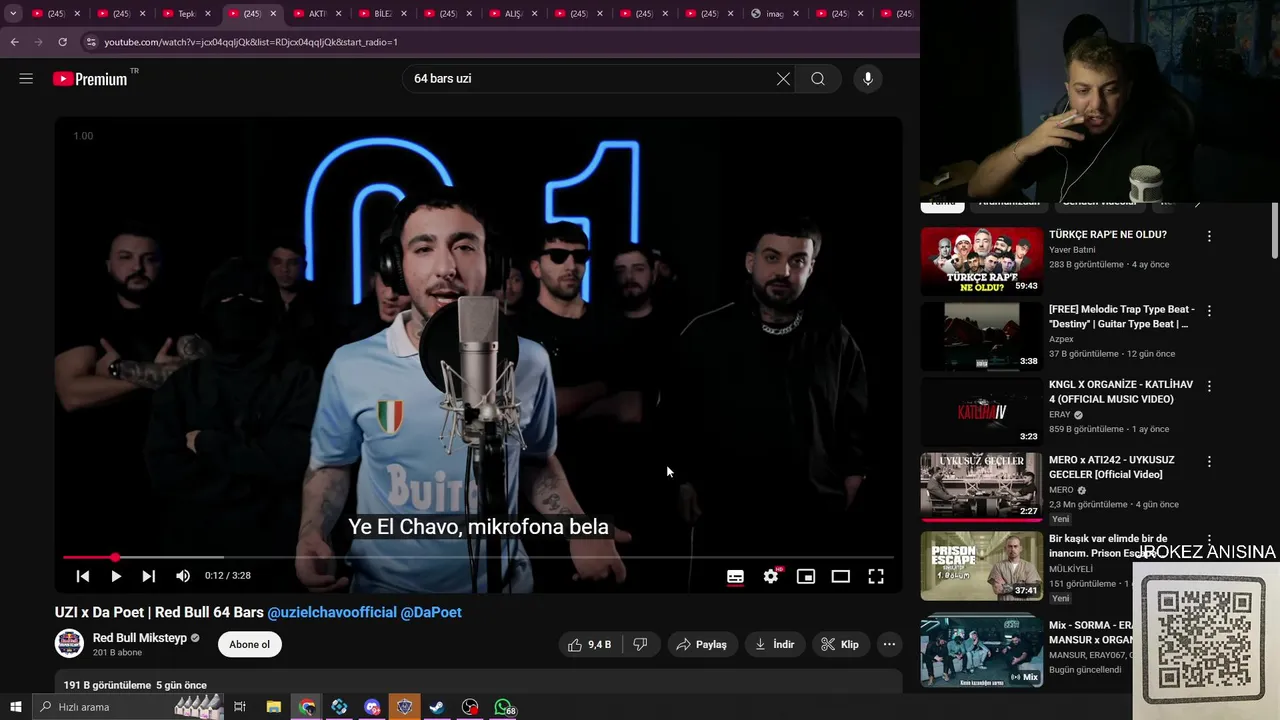Open @DaPoet channel link
Screen dimensions: 1280x720
tap(431, 612)
